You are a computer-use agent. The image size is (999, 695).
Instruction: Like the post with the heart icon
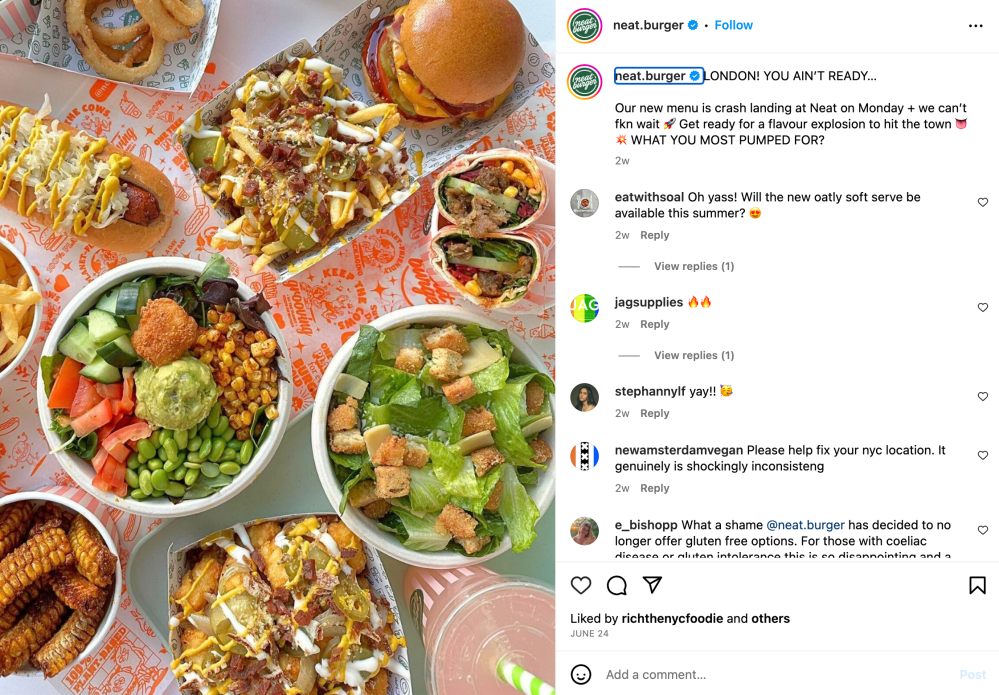580,585
